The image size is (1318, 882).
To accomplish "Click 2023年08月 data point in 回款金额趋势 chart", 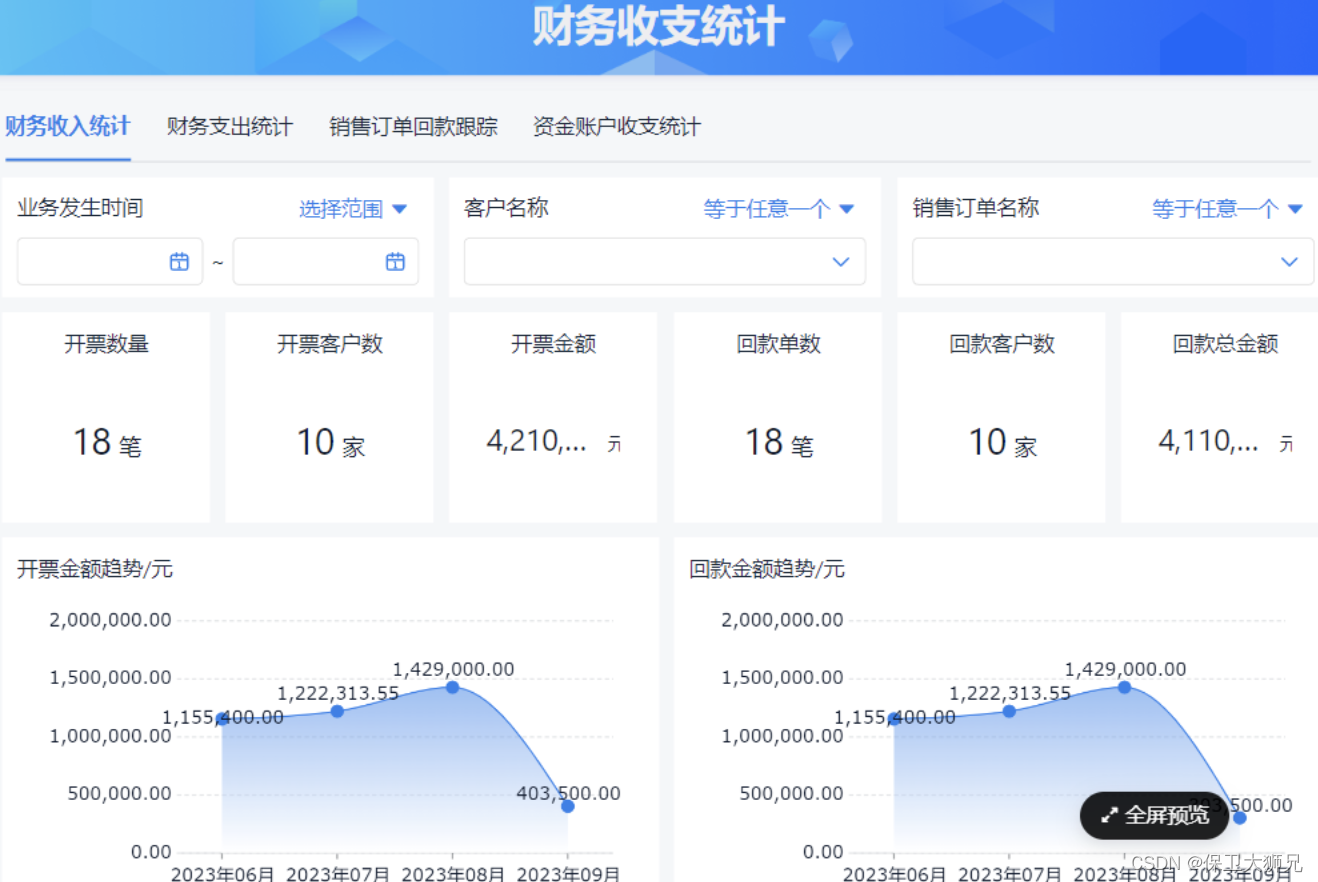I will [x=1124, y=687].
